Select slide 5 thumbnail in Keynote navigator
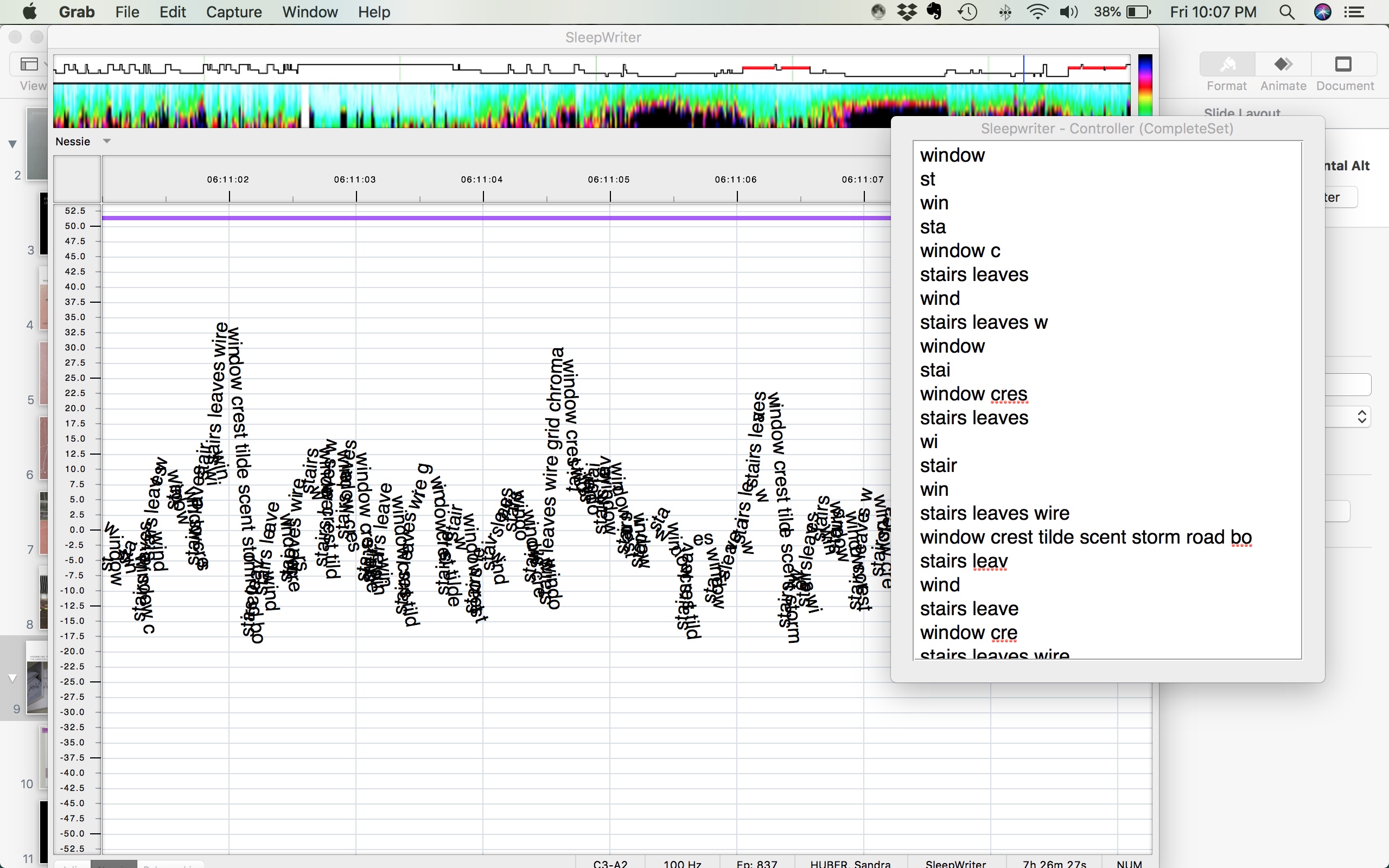This screenshot has height=868, width=1389. [43, 373]
